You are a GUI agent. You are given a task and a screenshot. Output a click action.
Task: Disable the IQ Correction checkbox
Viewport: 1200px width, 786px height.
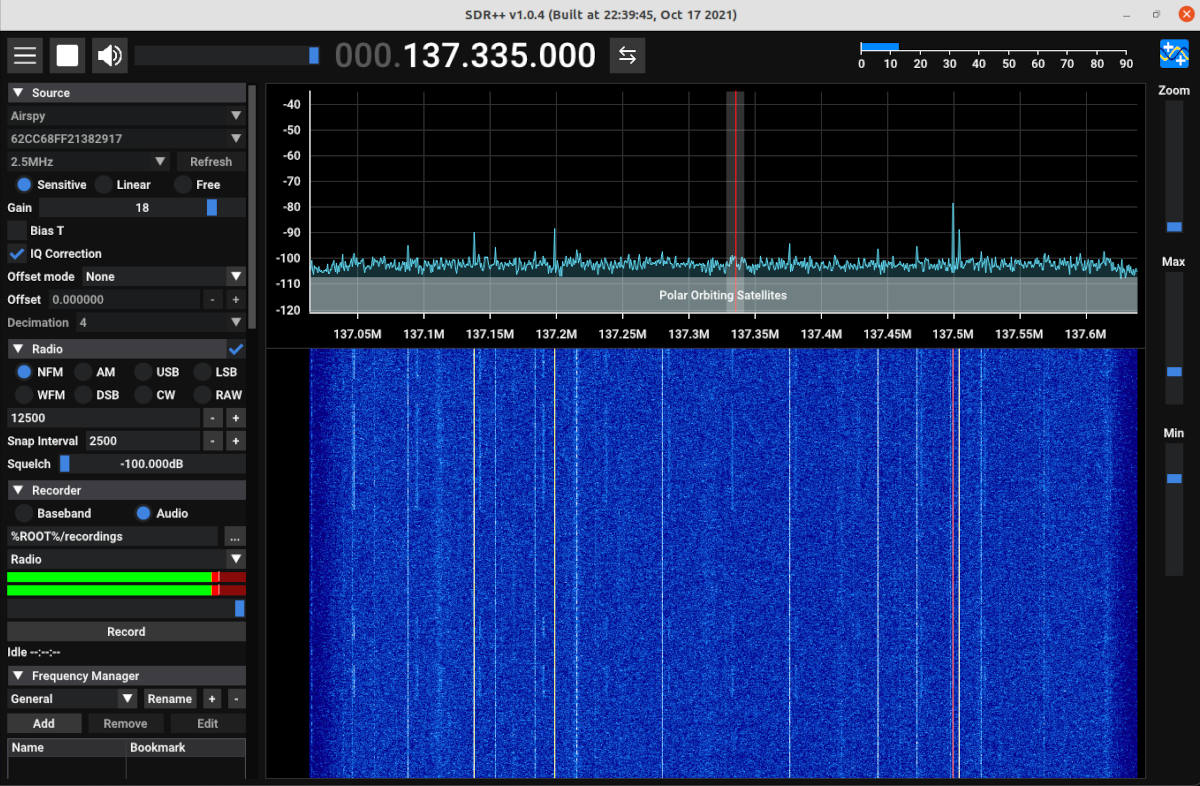click(x=15, y=253)
